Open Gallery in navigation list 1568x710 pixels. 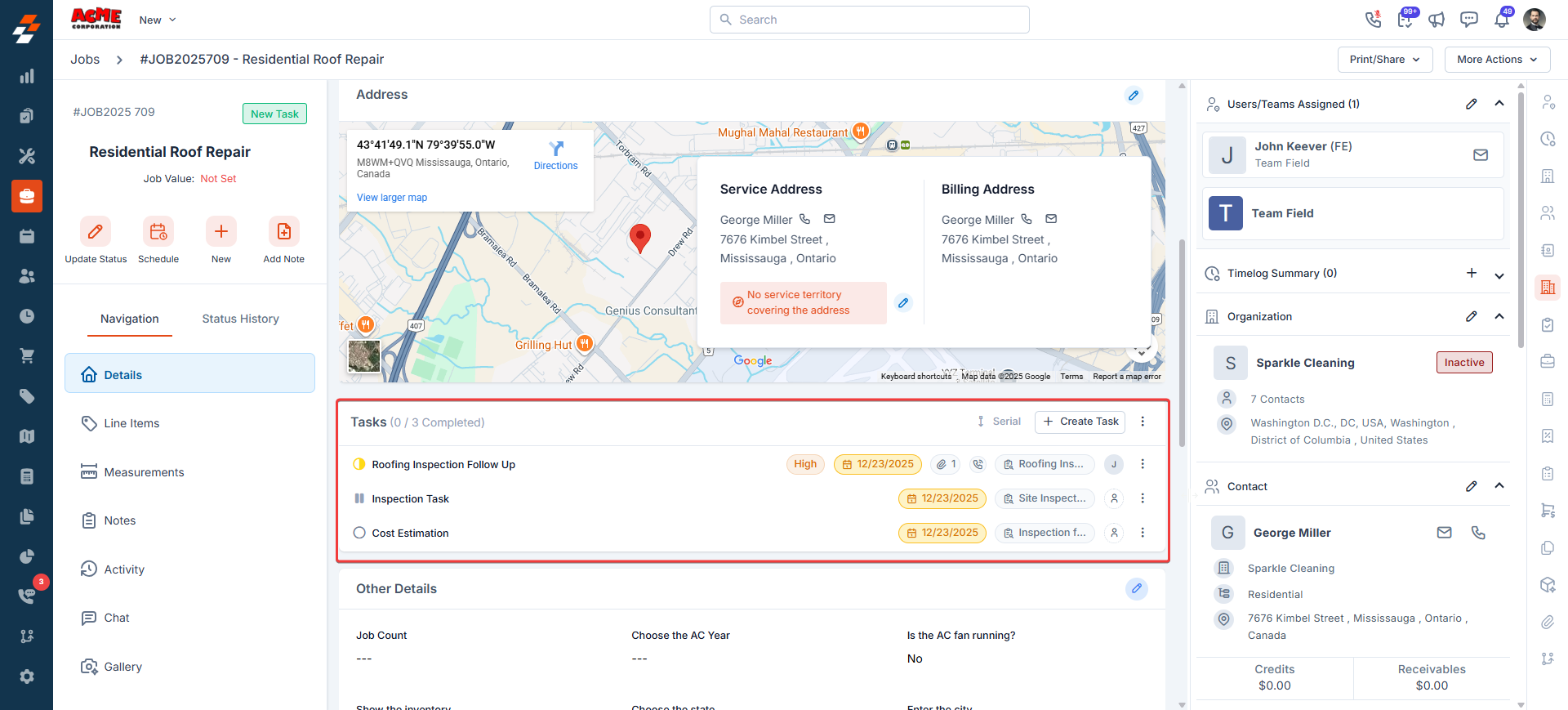(189, 667)
